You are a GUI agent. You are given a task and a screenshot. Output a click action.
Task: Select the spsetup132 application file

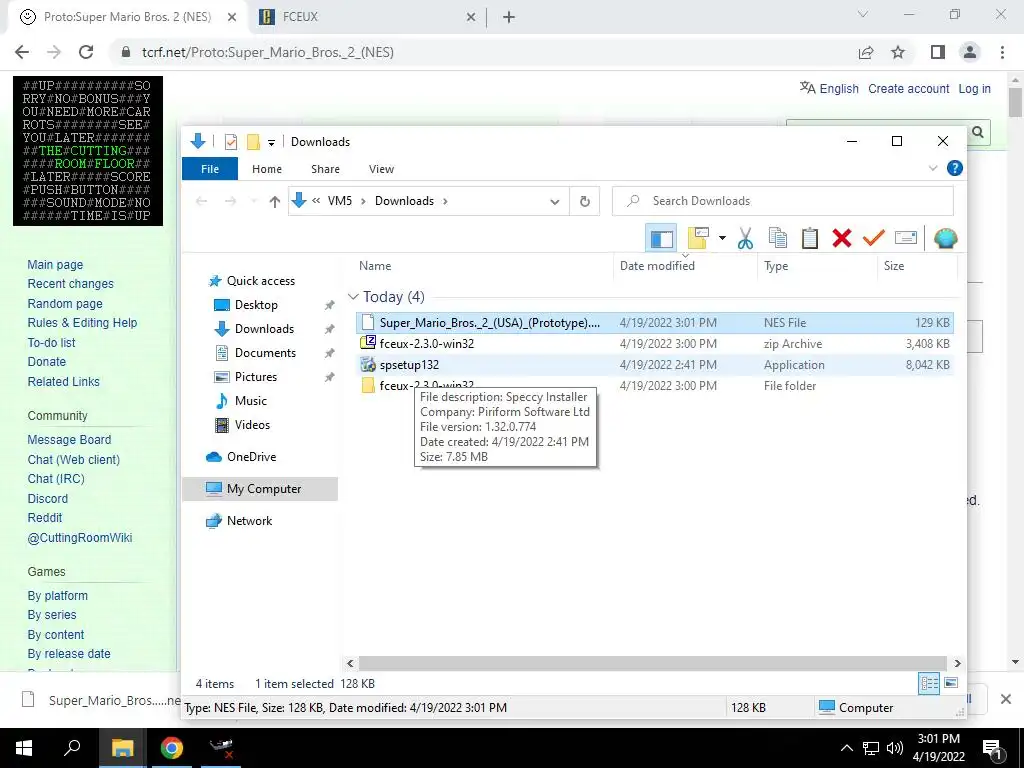[655, 365]
